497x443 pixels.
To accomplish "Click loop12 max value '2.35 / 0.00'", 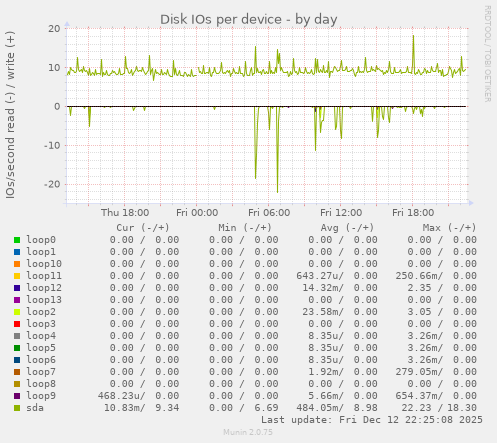I will coord(442,288).
